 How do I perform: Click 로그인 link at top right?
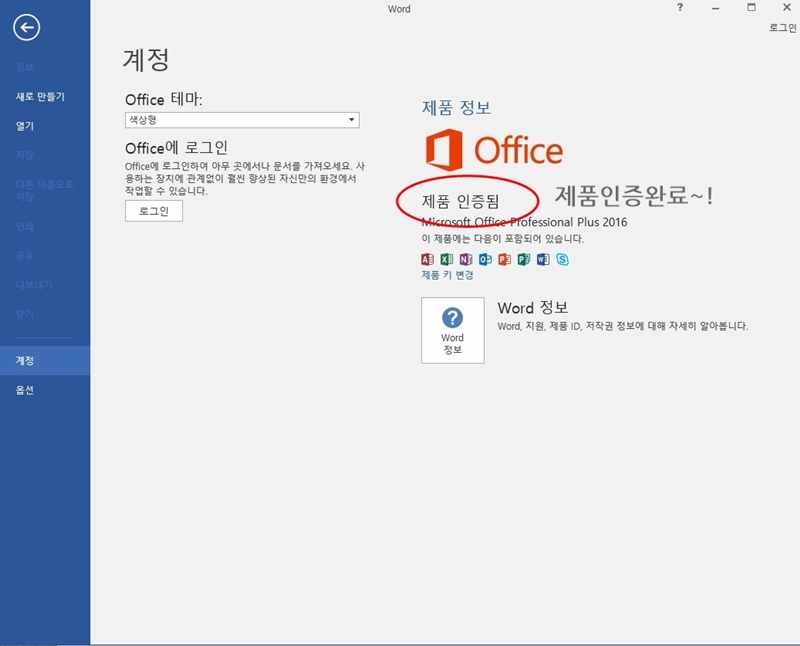pos(782,28)
